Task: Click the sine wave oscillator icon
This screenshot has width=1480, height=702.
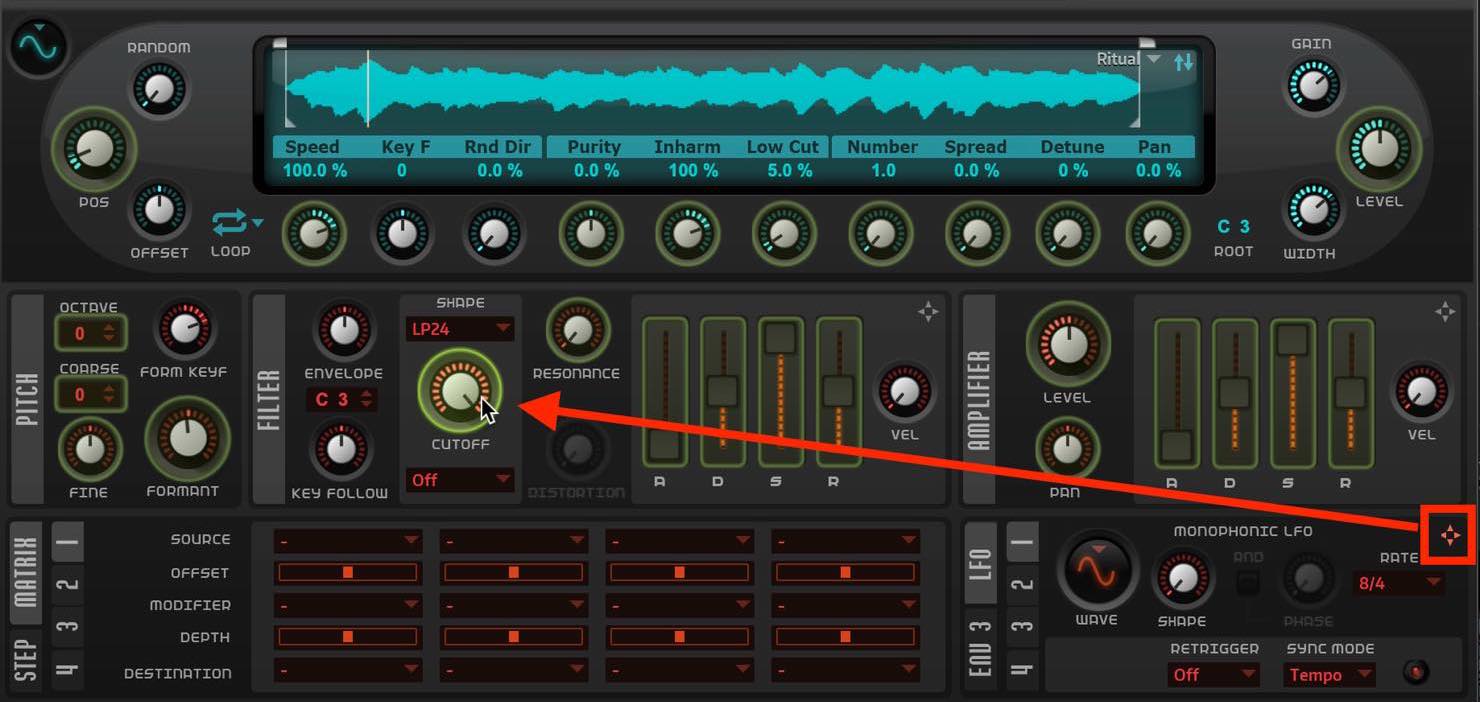Action: tap(39, 47)
